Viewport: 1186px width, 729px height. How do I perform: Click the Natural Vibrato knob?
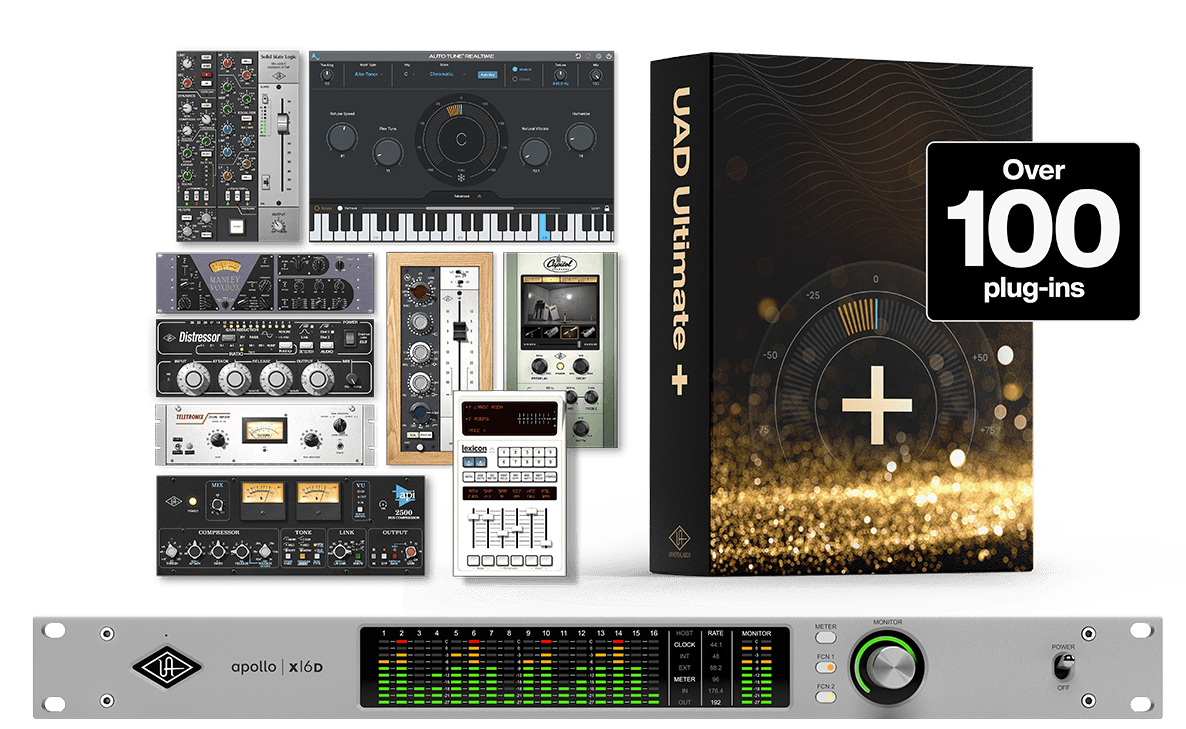pos(535,152)
